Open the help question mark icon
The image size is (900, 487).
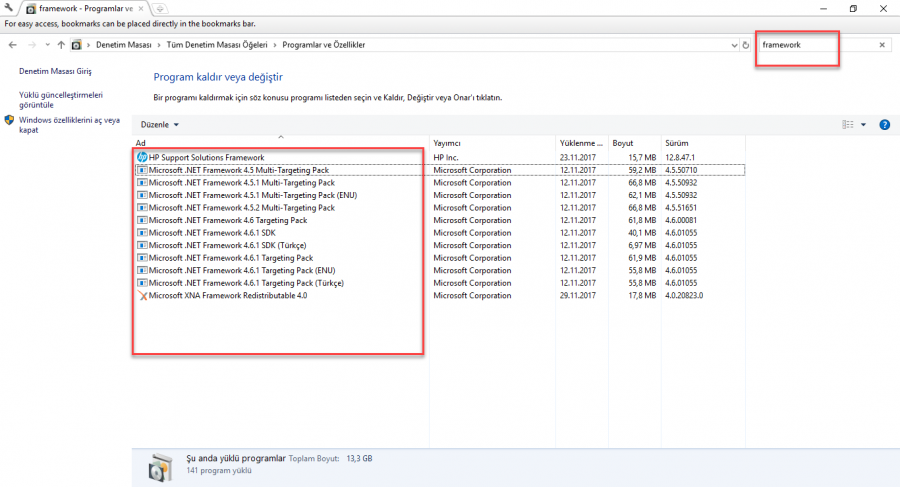(885, 125)
